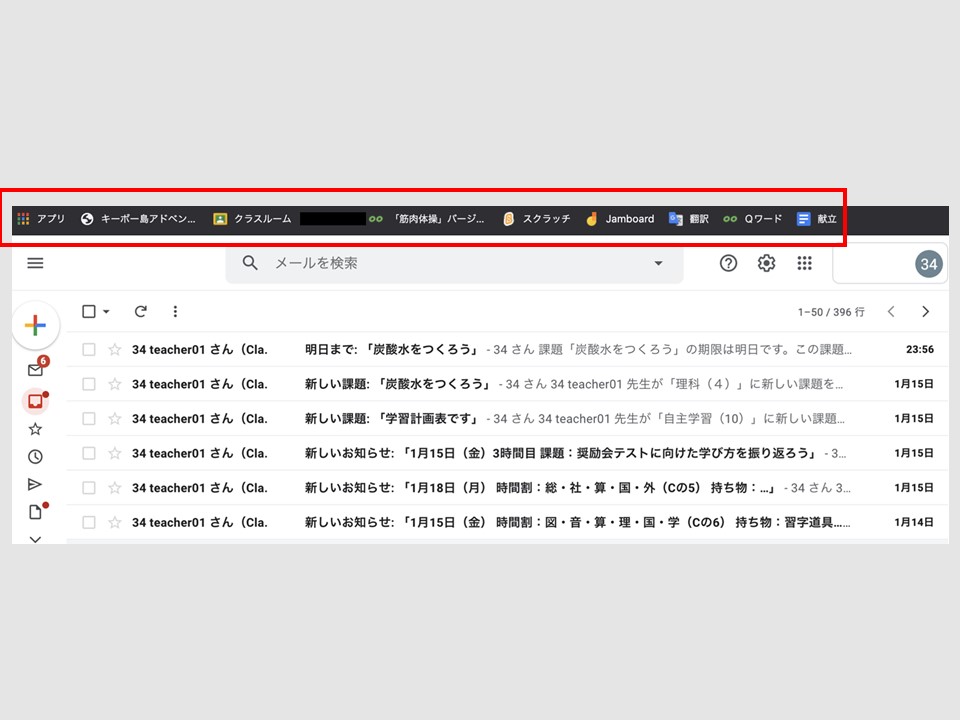Go to the next page of emails

926,312
